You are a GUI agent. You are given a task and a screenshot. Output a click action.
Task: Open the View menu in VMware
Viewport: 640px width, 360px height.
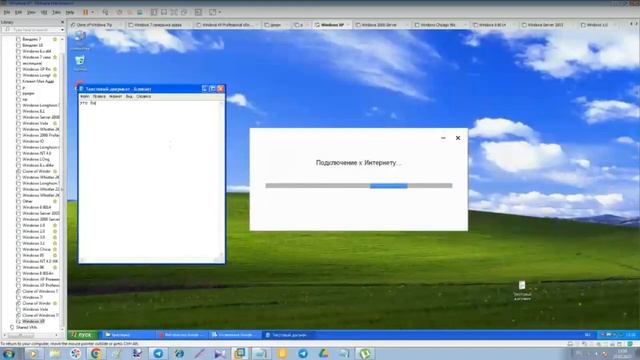(31, 12)
